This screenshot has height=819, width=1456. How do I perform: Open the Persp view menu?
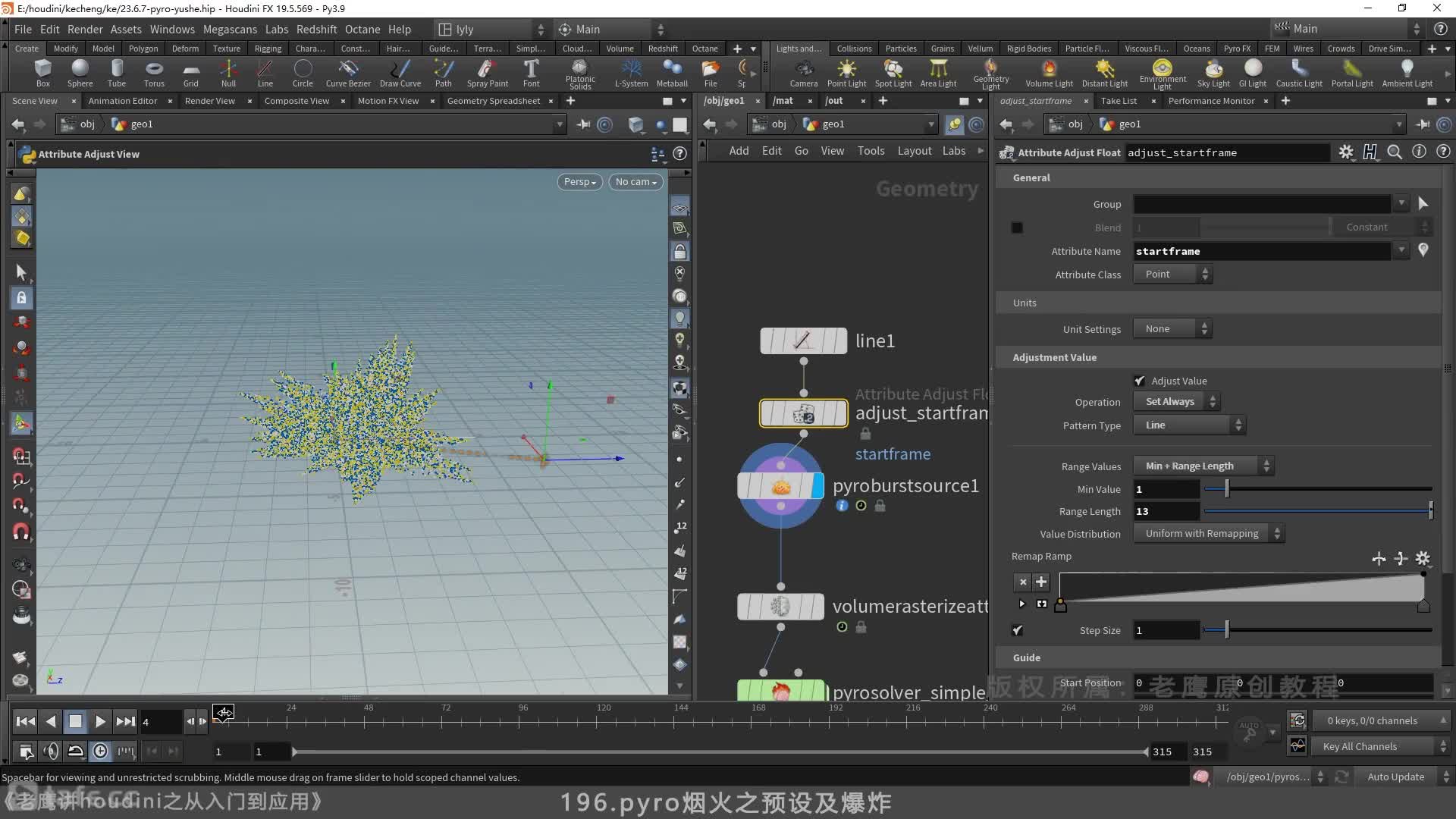tap(580, 182)
